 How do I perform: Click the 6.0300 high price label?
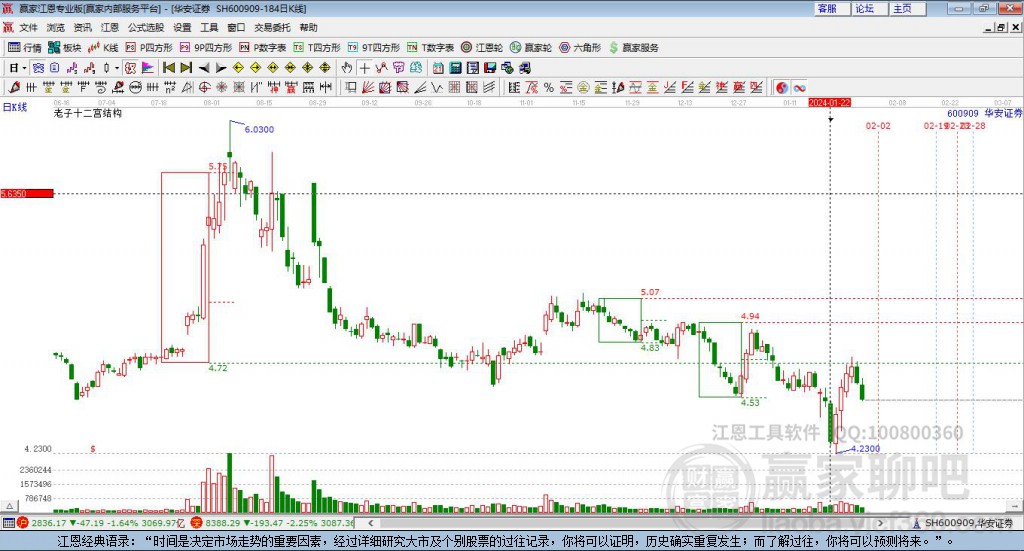click(x=259, y=129)
